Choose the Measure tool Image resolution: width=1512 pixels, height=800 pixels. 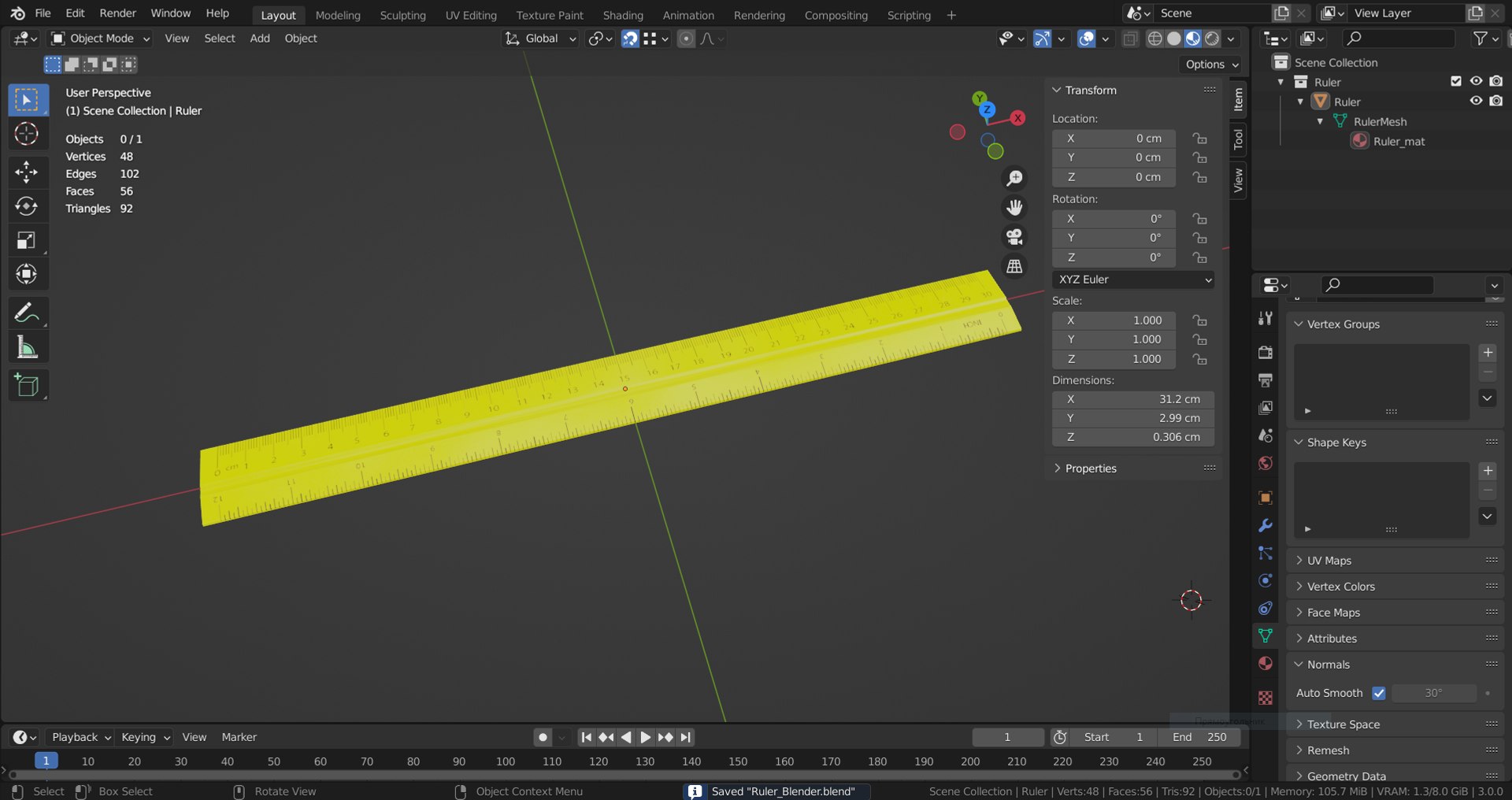27,347
